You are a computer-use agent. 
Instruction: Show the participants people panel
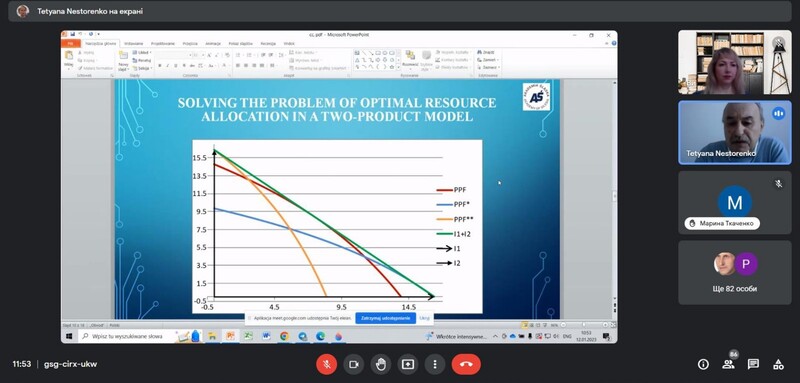pyautogui.click(x=728, y=364)
